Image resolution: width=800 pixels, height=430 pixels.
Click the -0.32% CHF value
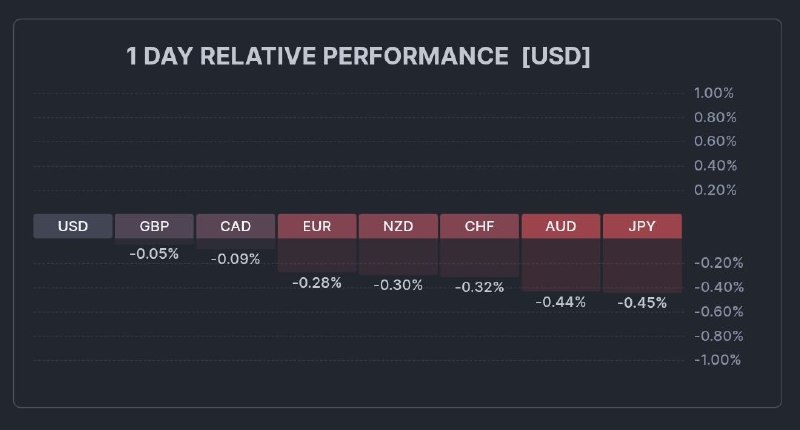click(479, 287)
